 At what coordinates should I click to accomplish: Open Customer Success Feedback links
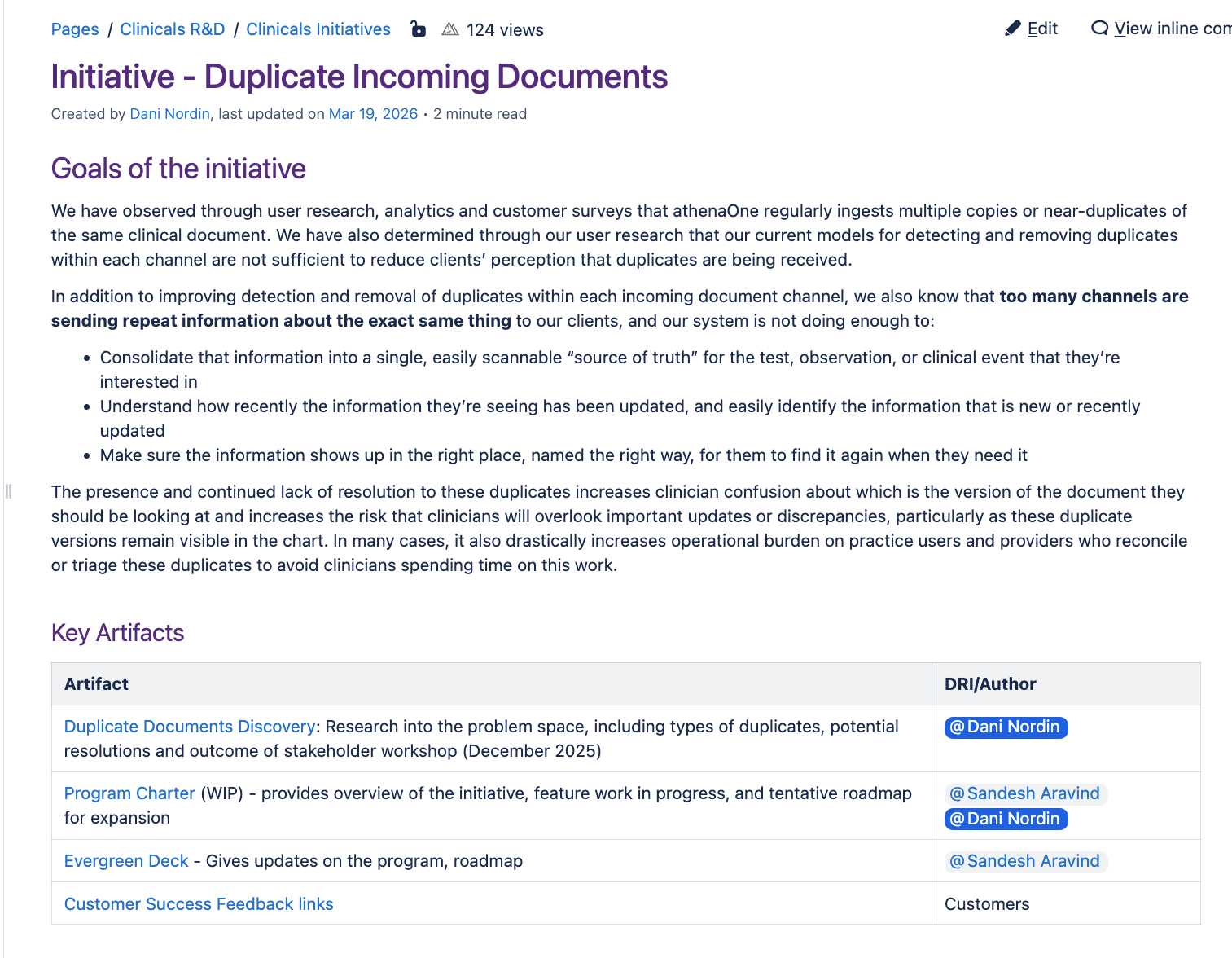pyautogui.click(x=199, y=904)
